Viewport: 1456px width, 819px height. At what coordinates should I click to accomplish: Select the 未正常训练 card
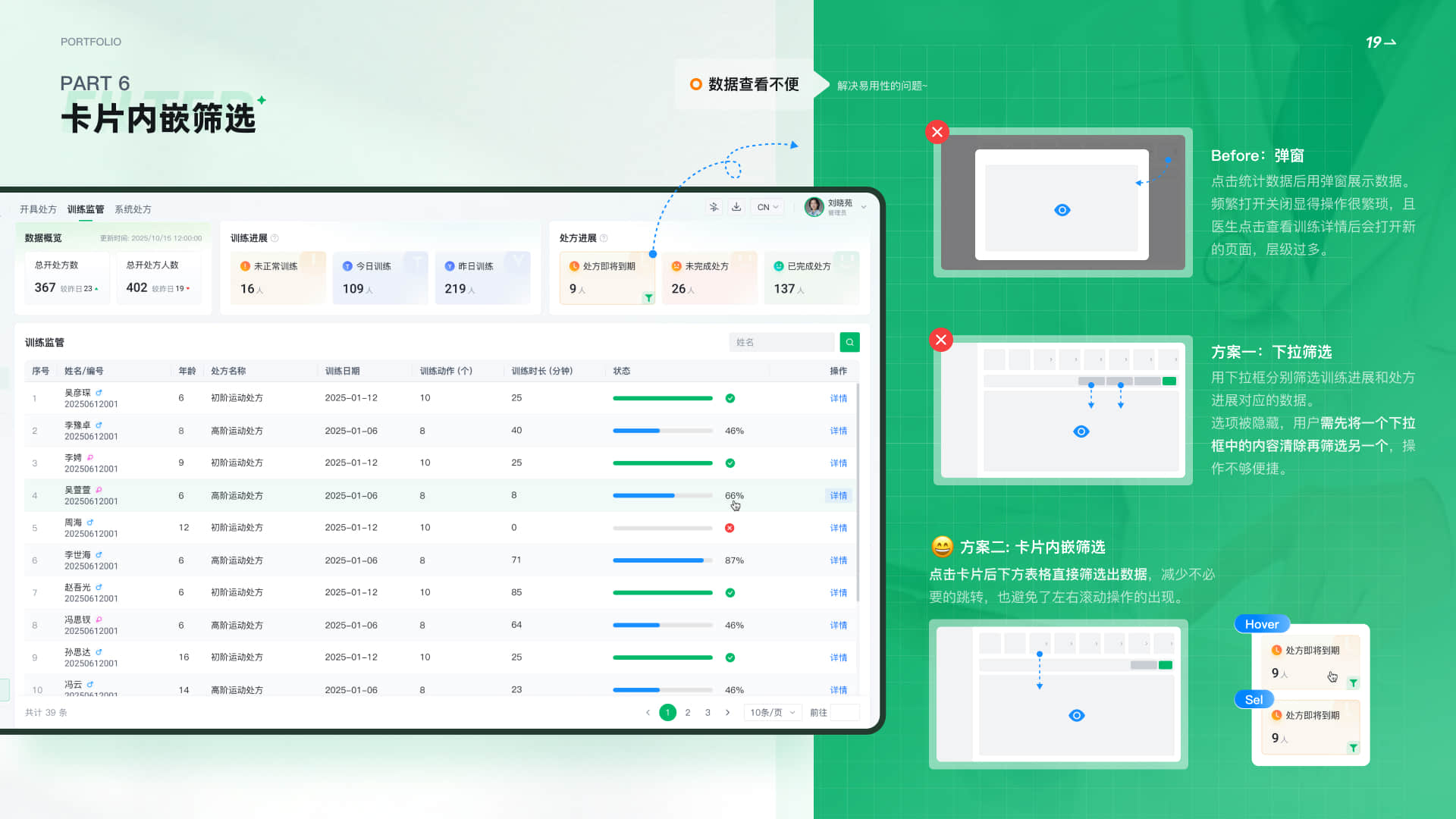pos(278,278)
